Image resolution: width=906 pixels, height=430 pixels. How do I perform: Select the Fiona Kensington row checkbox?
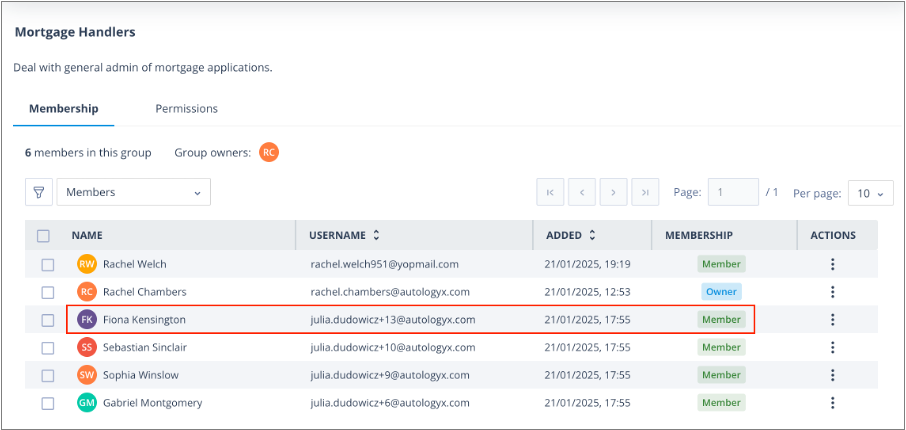[x=47, y=320]
